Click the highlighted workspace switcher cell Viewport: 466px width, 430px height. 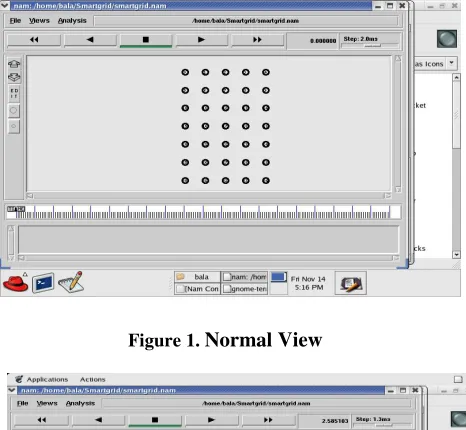[278, 277]
